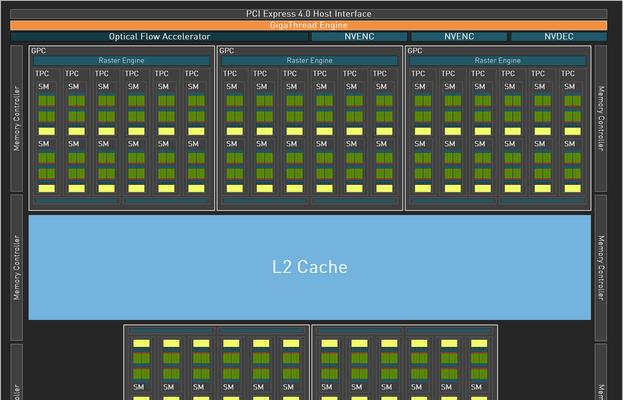Click the NVENC block adjacent to Optical Flow Accelerator
The image size is (623, 400).
click(x=360, y=37)
